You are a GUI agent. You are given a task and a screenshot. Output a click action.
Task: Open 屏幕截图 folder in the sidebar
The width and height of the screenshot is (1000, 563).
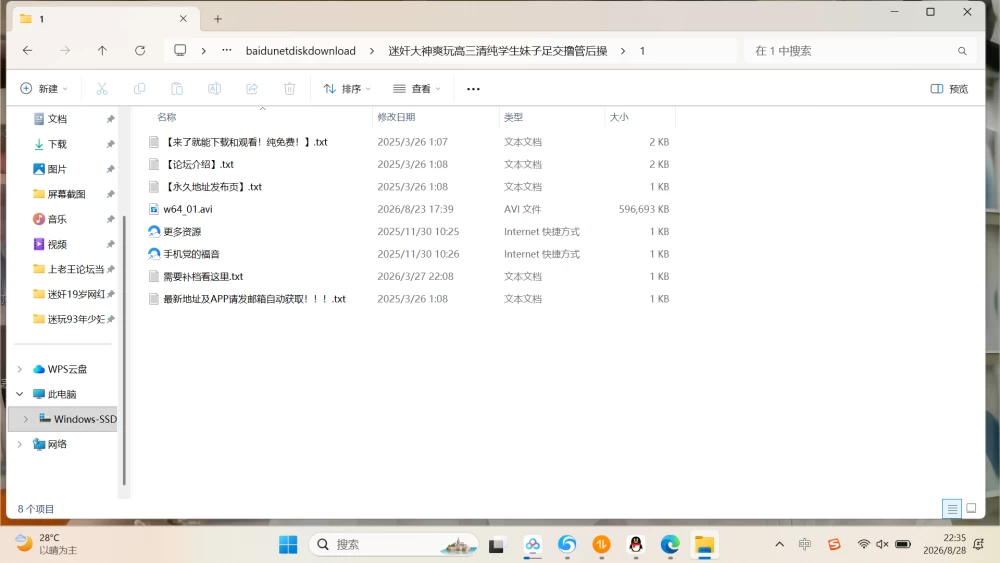66,194
